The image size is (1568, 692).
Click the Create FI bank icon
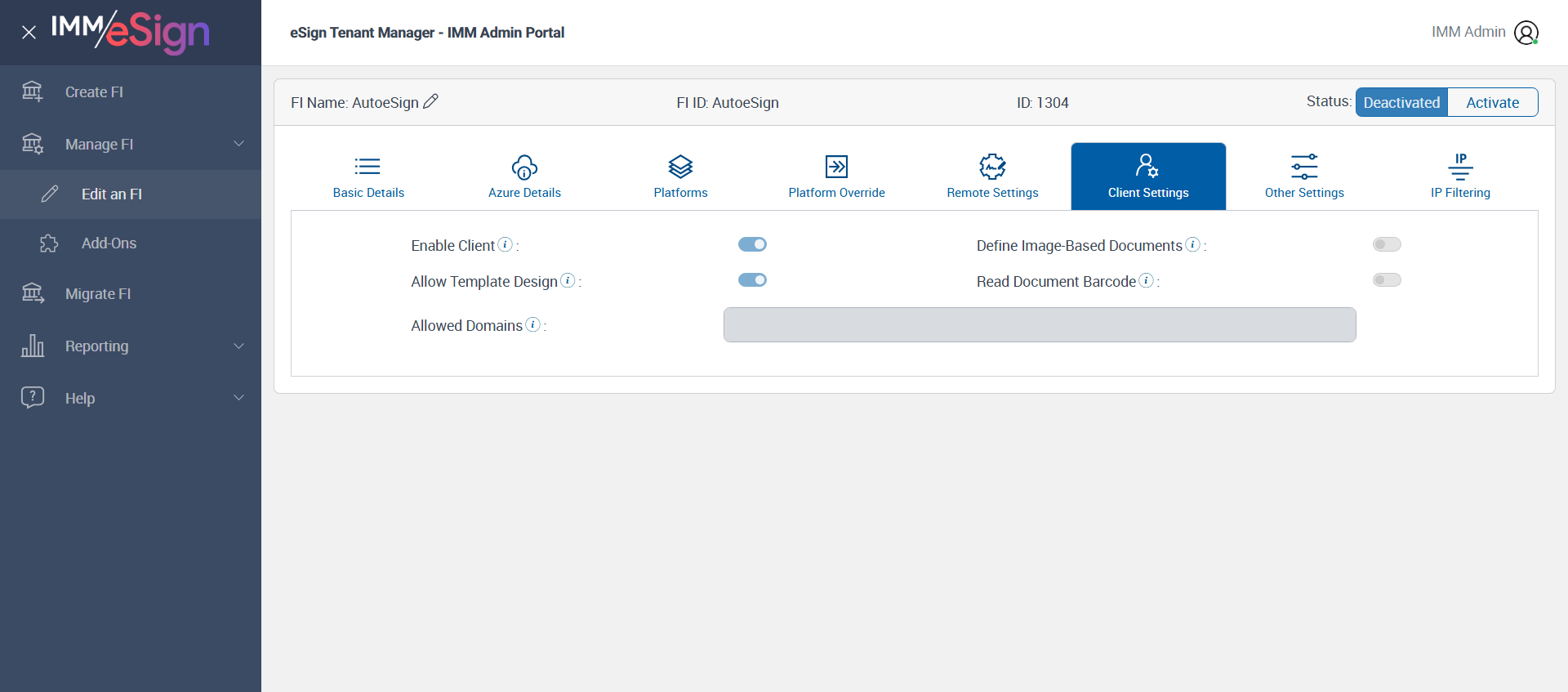click(x=33, y=92)
